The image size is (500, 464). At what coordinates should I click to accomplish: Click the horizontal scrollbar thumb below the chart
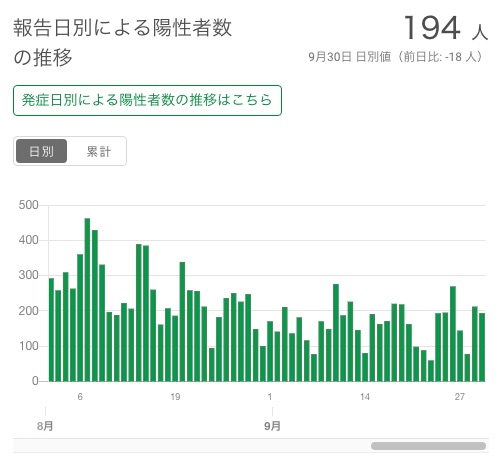[428, 446]
